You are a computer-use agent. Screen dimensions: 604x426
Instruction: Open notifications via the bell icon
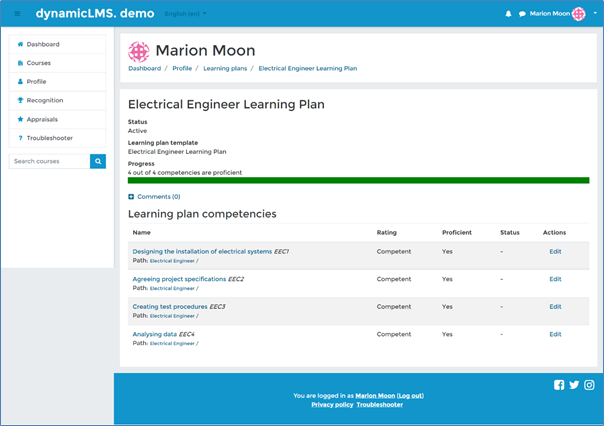508,14
